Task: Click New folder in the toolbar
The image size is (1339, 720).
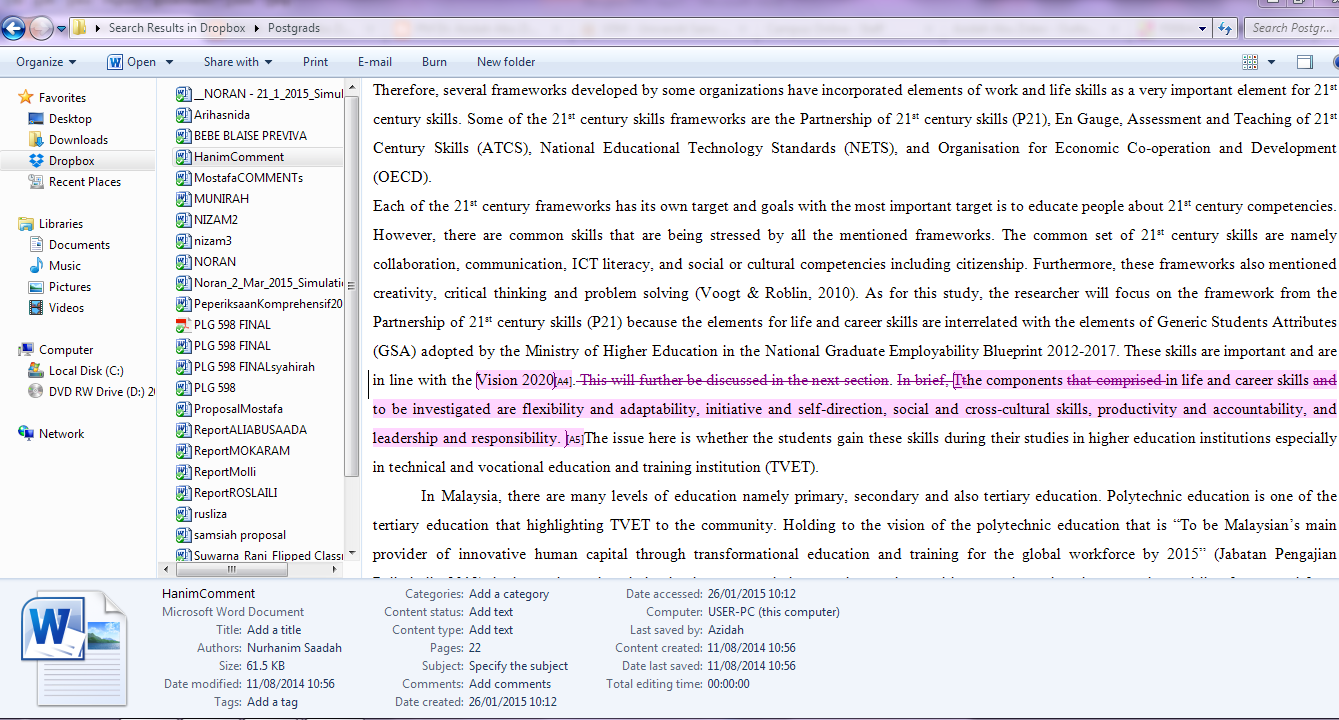Action: pyautogui.click(x=506, y=62)
